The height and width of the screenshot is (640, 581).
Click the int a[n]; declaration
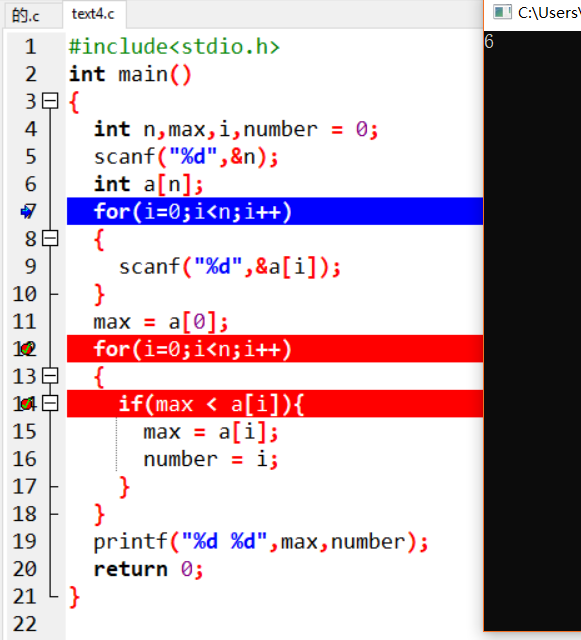point(148,184)
